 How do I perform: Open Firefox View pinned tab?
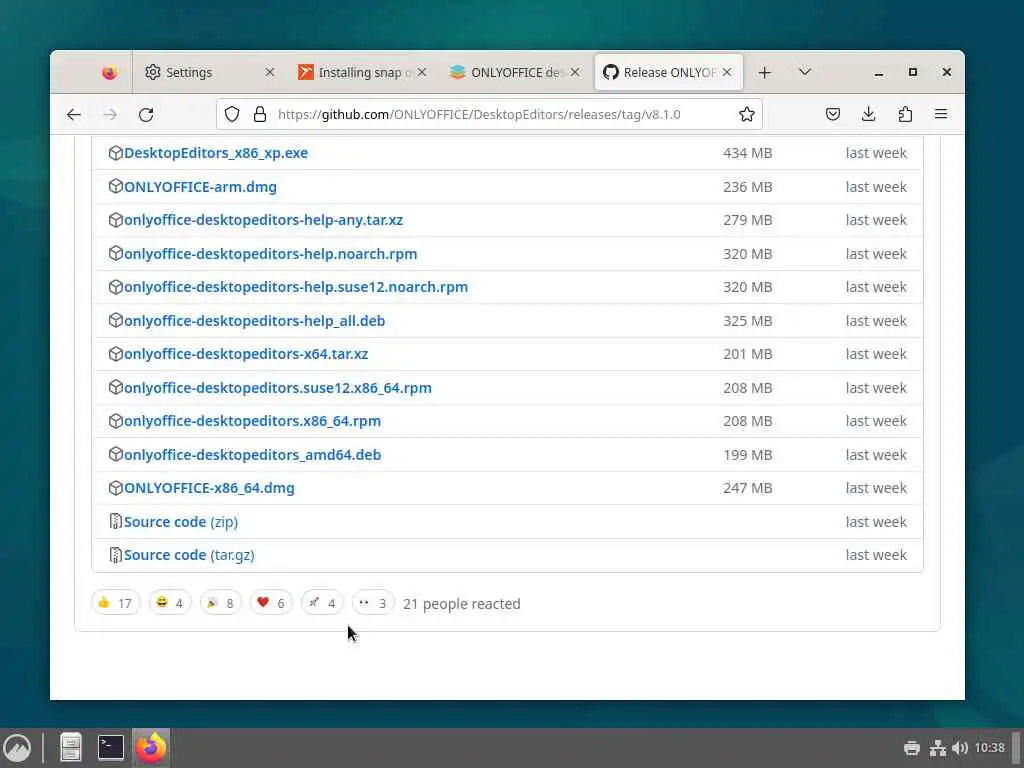coord(110,72)
